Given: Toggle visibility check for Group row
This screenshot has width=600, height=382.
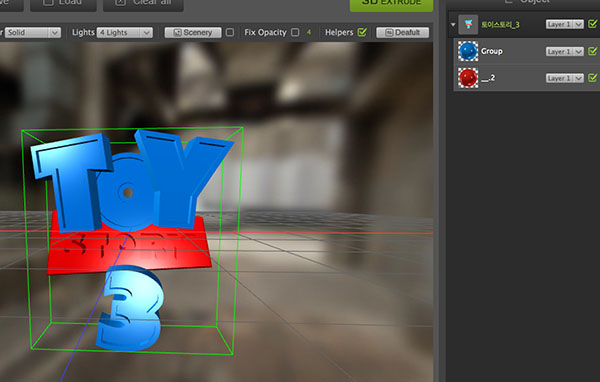Looking at the screenshot, I should [x=593, y=51].
